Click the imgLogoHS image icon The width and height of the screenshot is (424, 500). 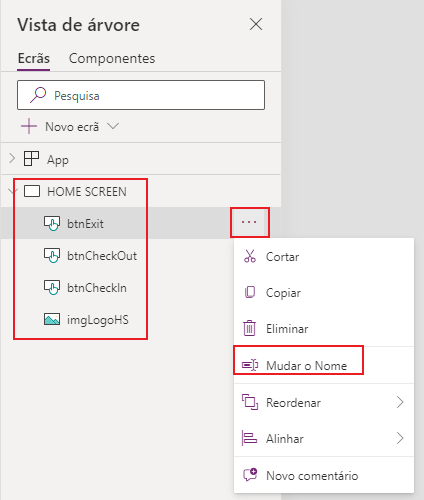[x=52, y=319]
